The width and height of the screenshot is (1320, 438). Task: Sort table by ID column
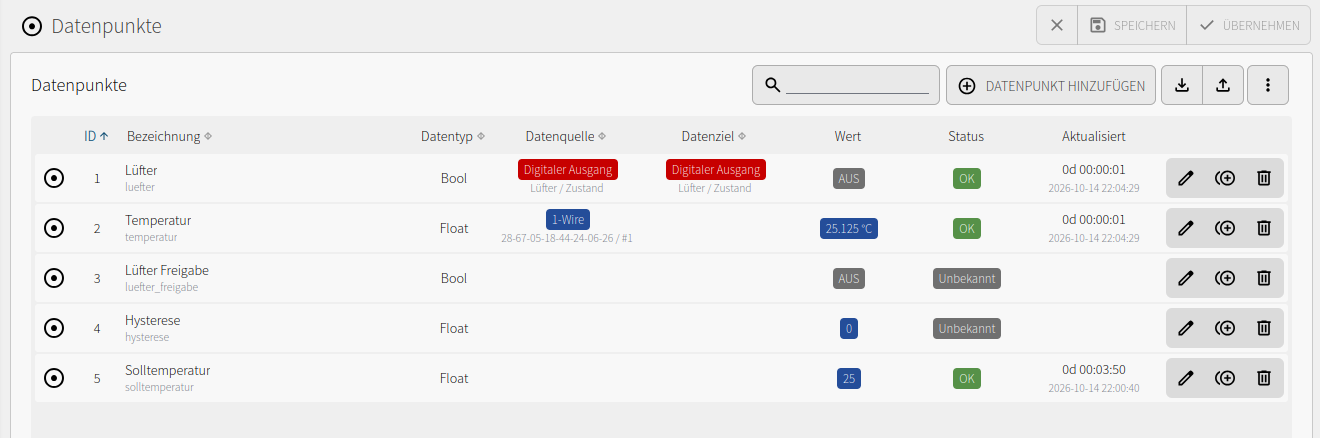click(x=96, y=136)
